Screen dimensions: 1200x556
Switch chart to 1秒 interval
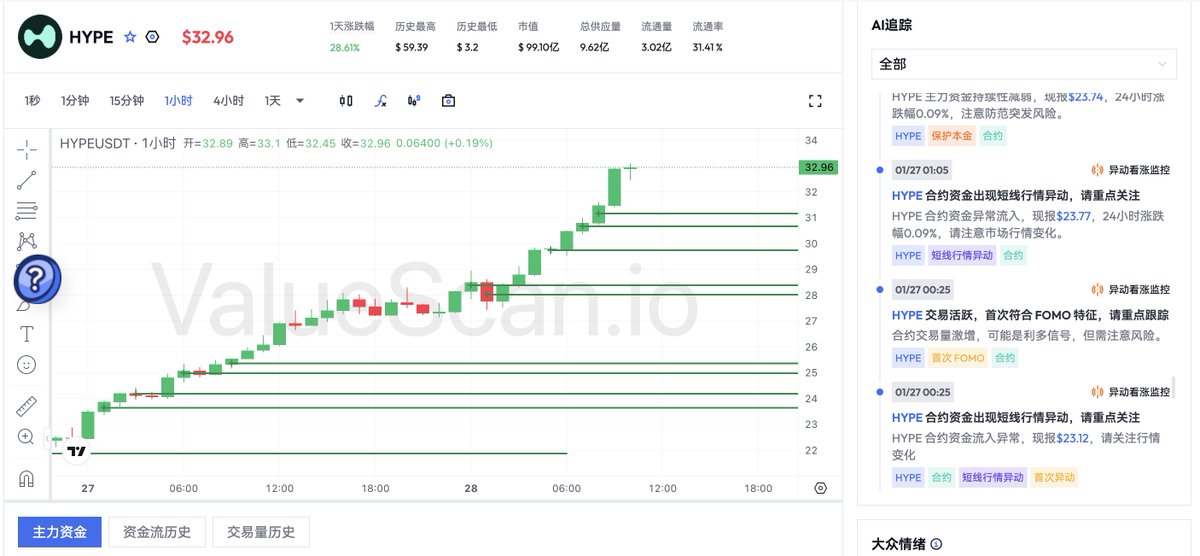click(x=32, y=100)
